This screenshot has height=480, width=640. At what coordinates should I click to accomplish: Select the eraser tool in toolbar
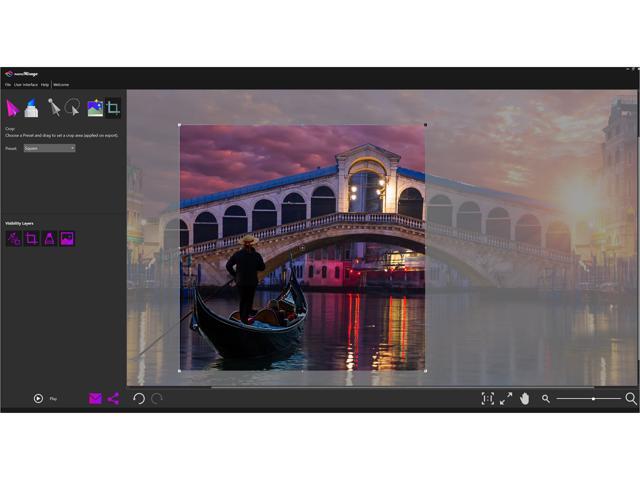click(32, 108)
